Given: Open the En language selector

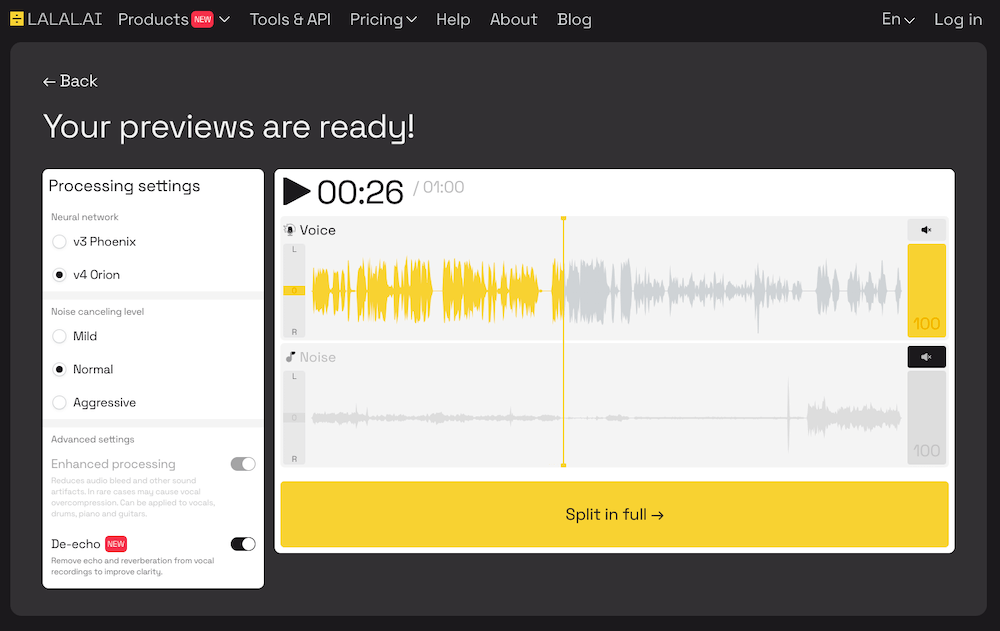Looking at the screenshot, I should click(x=898, y=19).
